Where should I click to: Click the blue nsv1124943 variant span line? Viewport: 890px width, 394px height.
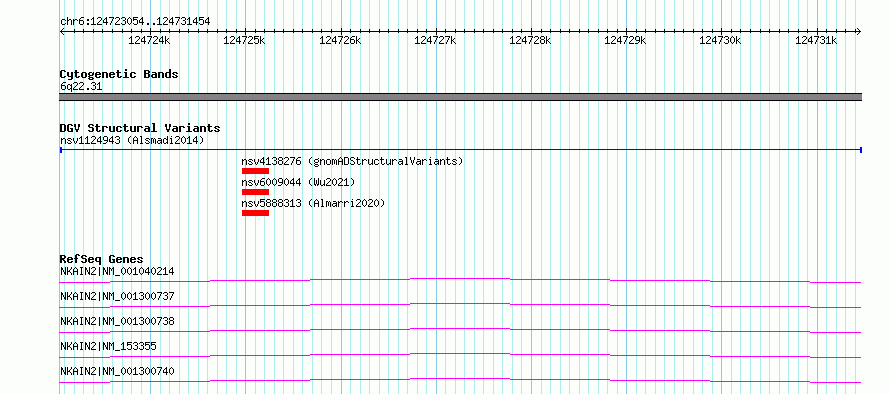tap(460, 150)
